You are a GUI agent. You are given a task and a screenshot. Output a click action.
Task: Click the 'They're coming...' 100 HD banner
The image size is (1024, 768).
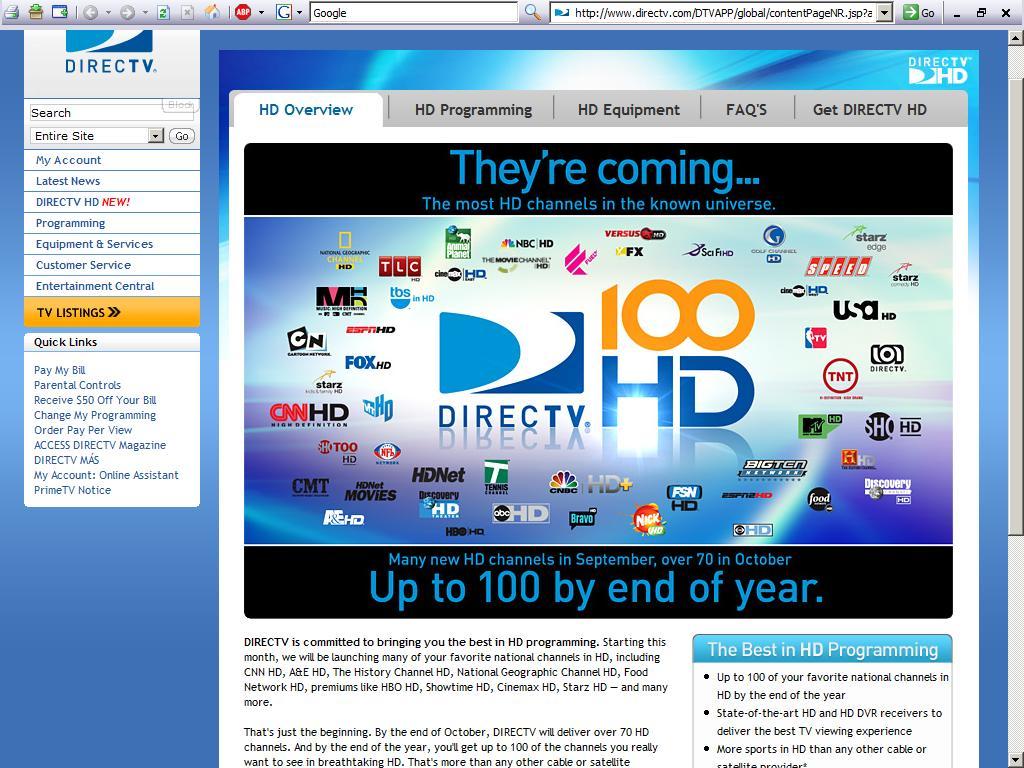(598, 381)
